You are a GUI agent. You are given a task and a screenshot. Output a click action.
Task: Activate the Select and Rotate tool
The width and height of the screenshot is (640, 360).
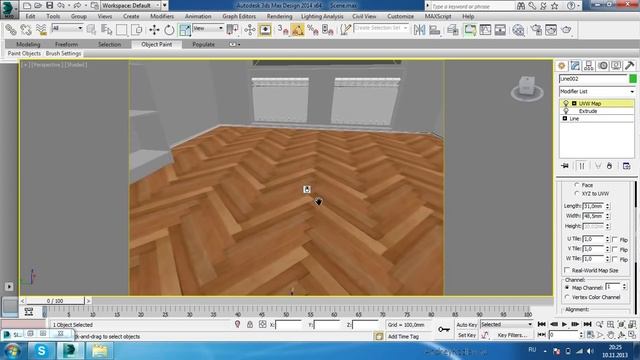coord(169,30)
